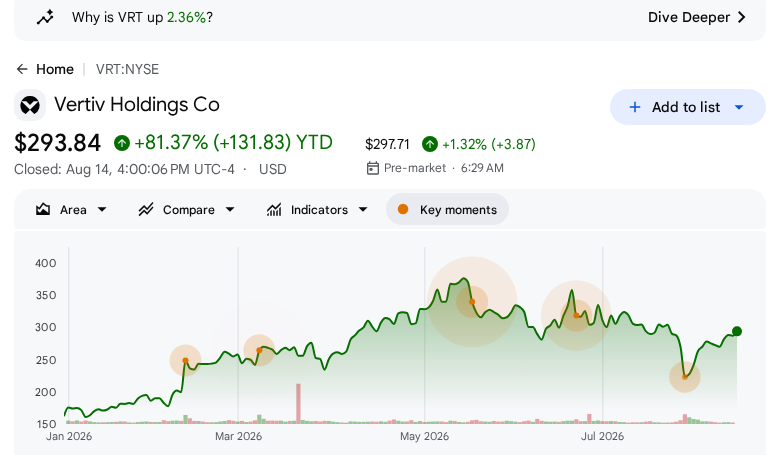Screen dimensions: 780x455
Task: Click the 400 y-axis label
Action: click(x=46, y=263)
